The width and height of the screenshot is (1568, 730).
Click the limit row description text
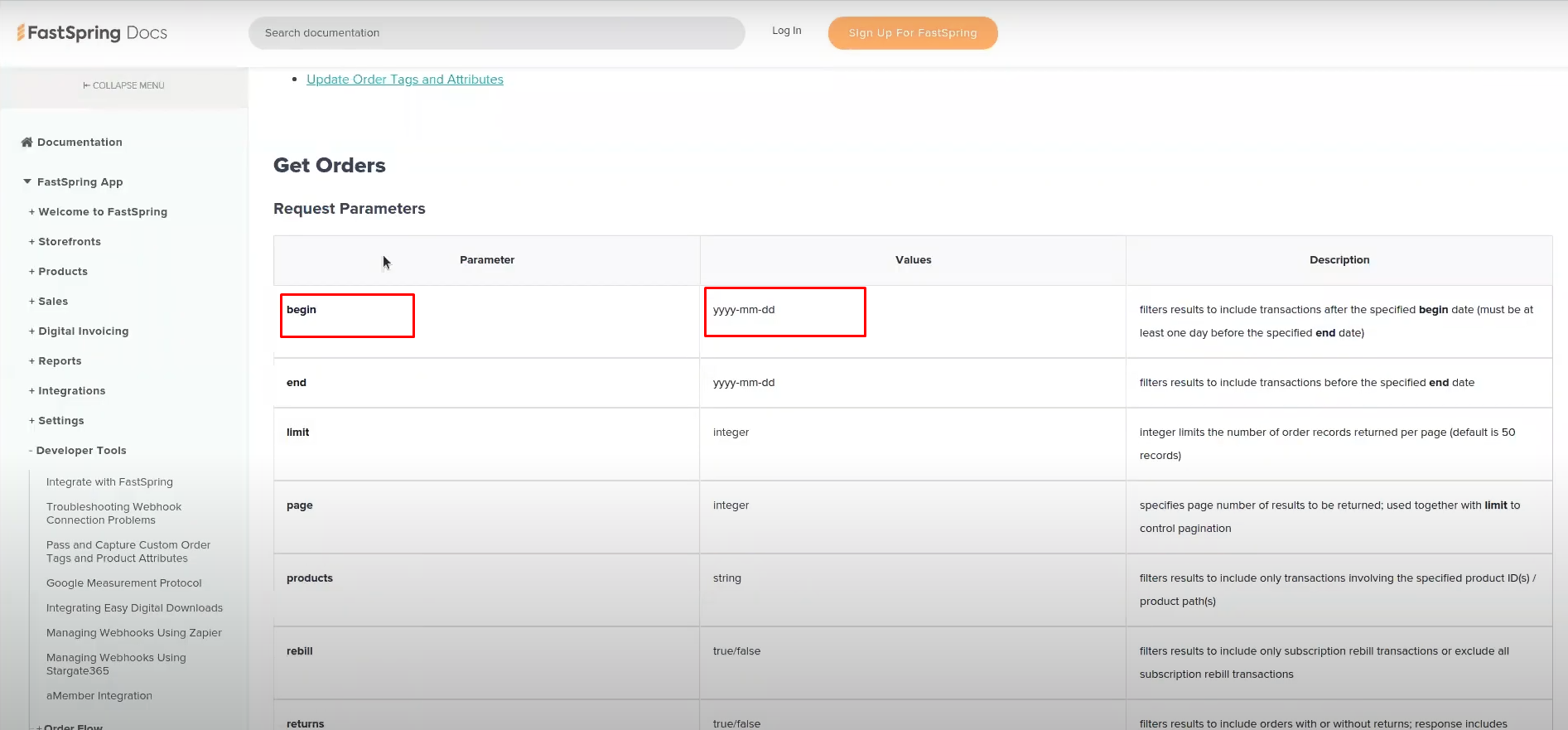pos(1327,444)
